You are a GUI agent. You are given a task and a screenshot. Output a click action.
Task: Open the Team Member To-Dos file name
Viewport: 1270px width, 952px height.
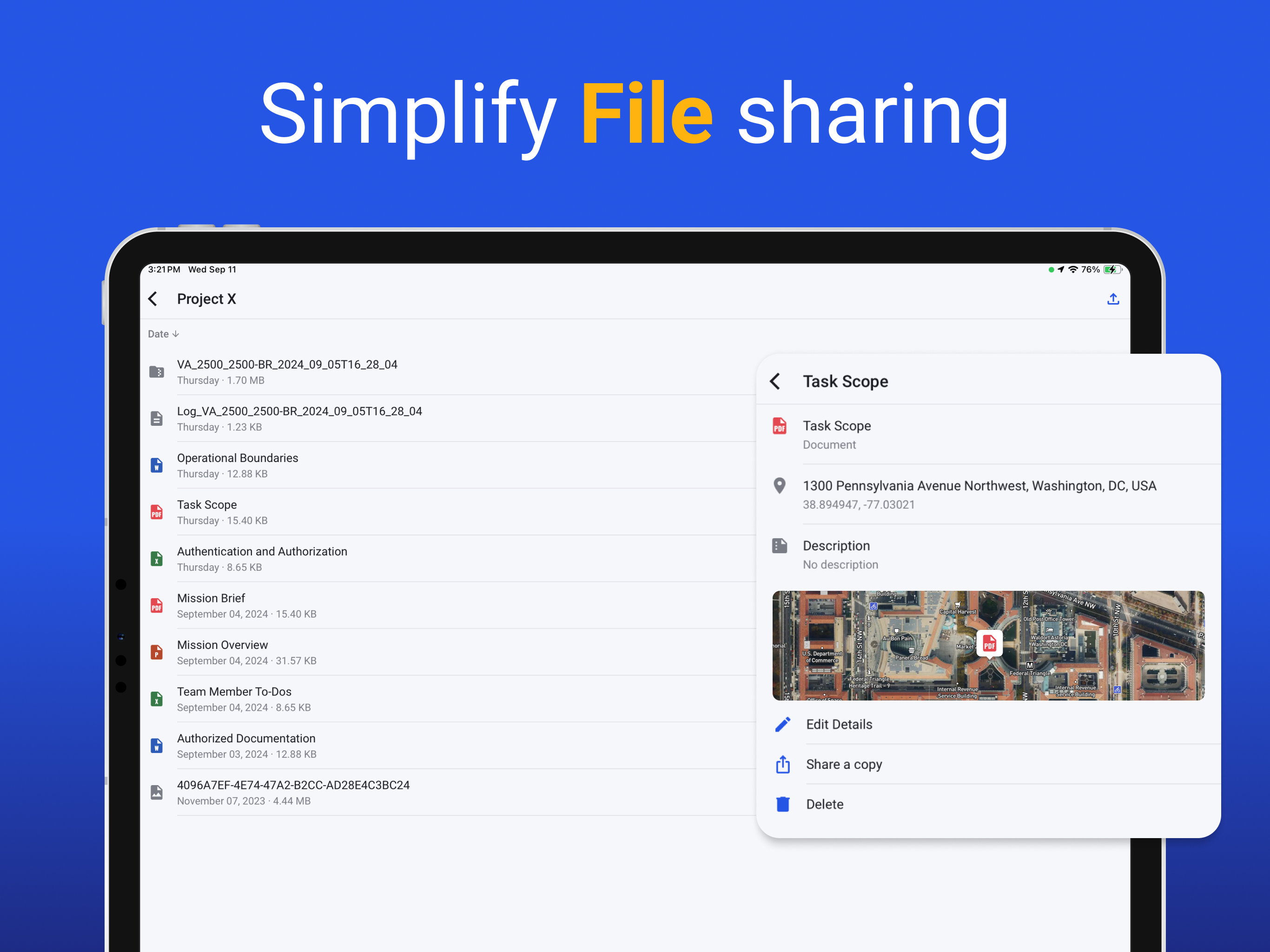click(x=234, y=691)
